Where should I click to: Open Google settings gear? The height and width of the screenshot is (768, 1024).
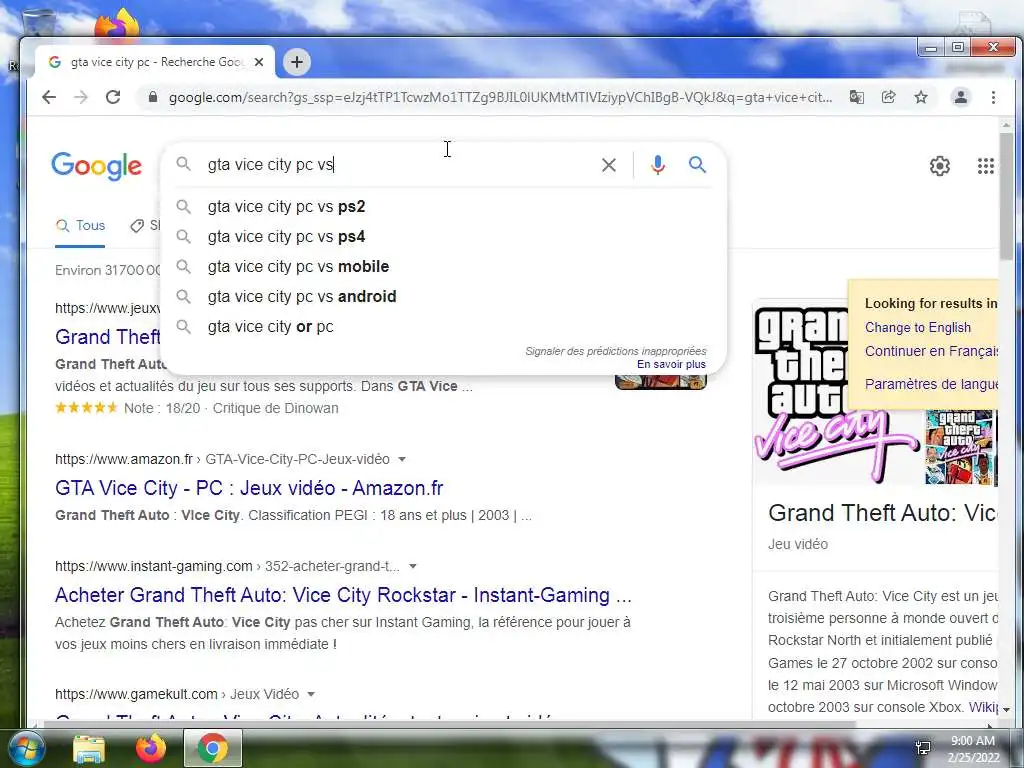[x=940, y=166]
